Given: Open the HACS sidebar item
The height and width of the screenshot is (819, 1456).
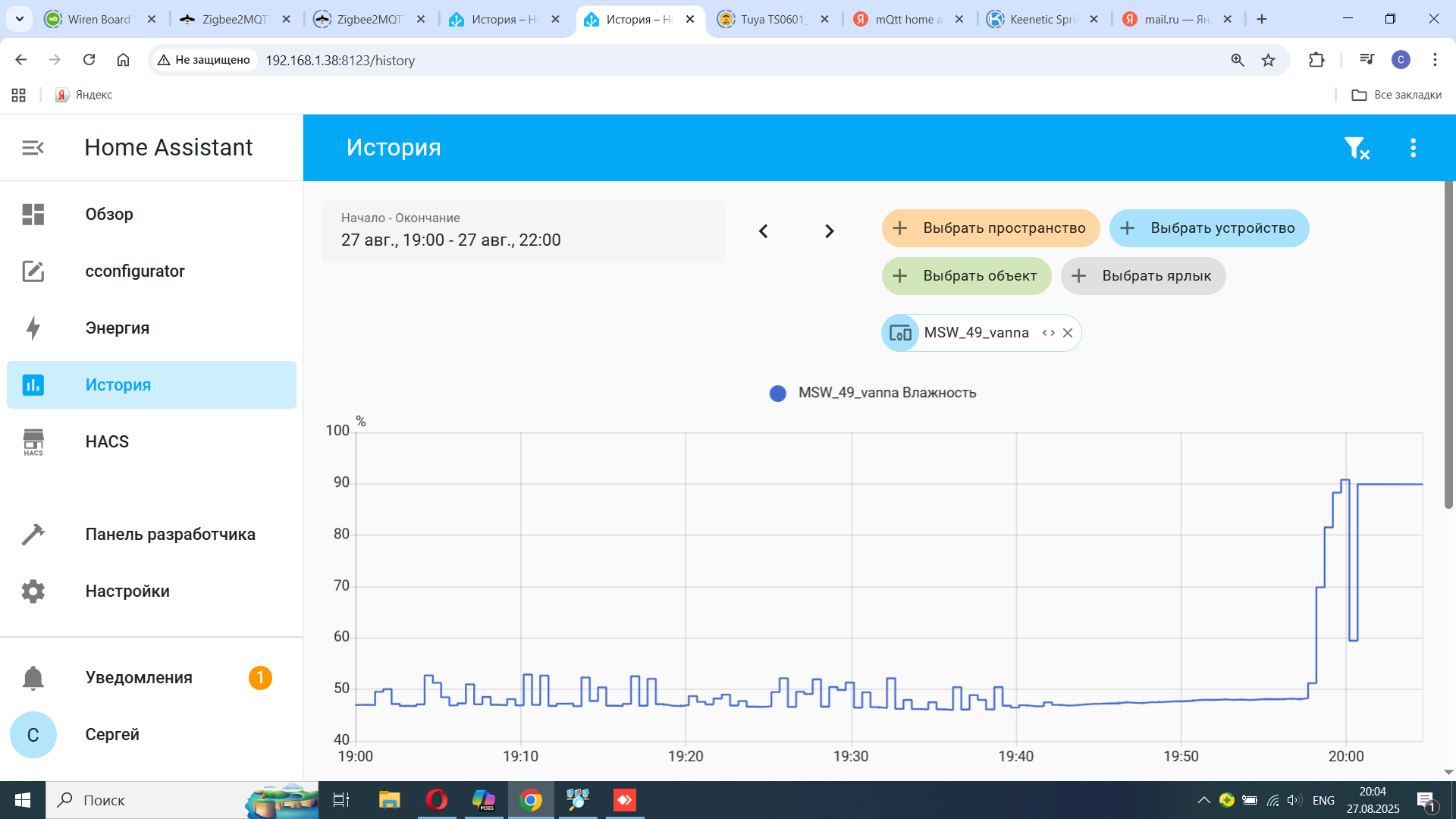Looking at the screenshot, I should (107, 442).
